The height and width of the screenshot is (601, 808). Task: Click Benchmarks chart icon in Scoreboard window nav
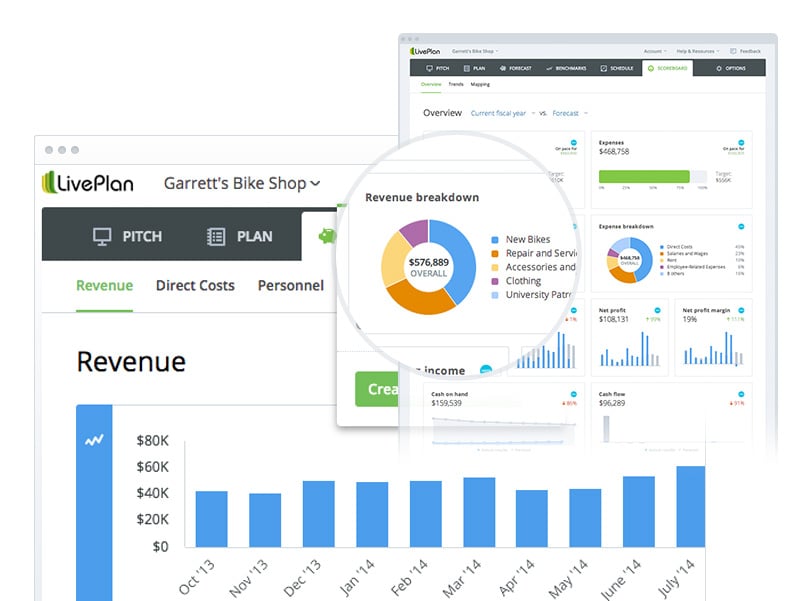tap(549, 68)
